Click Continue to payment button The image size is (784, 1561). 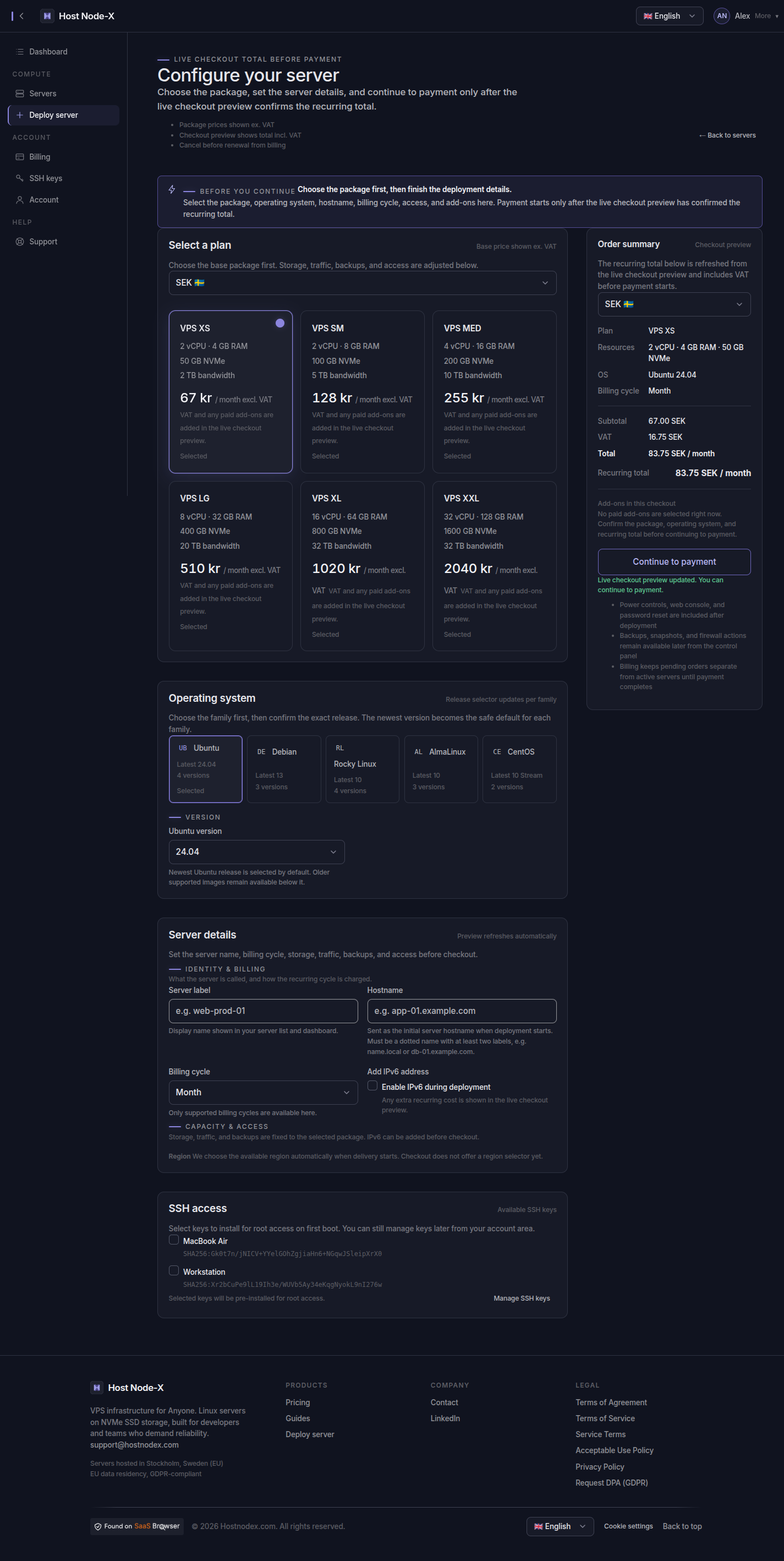point(675,562)
